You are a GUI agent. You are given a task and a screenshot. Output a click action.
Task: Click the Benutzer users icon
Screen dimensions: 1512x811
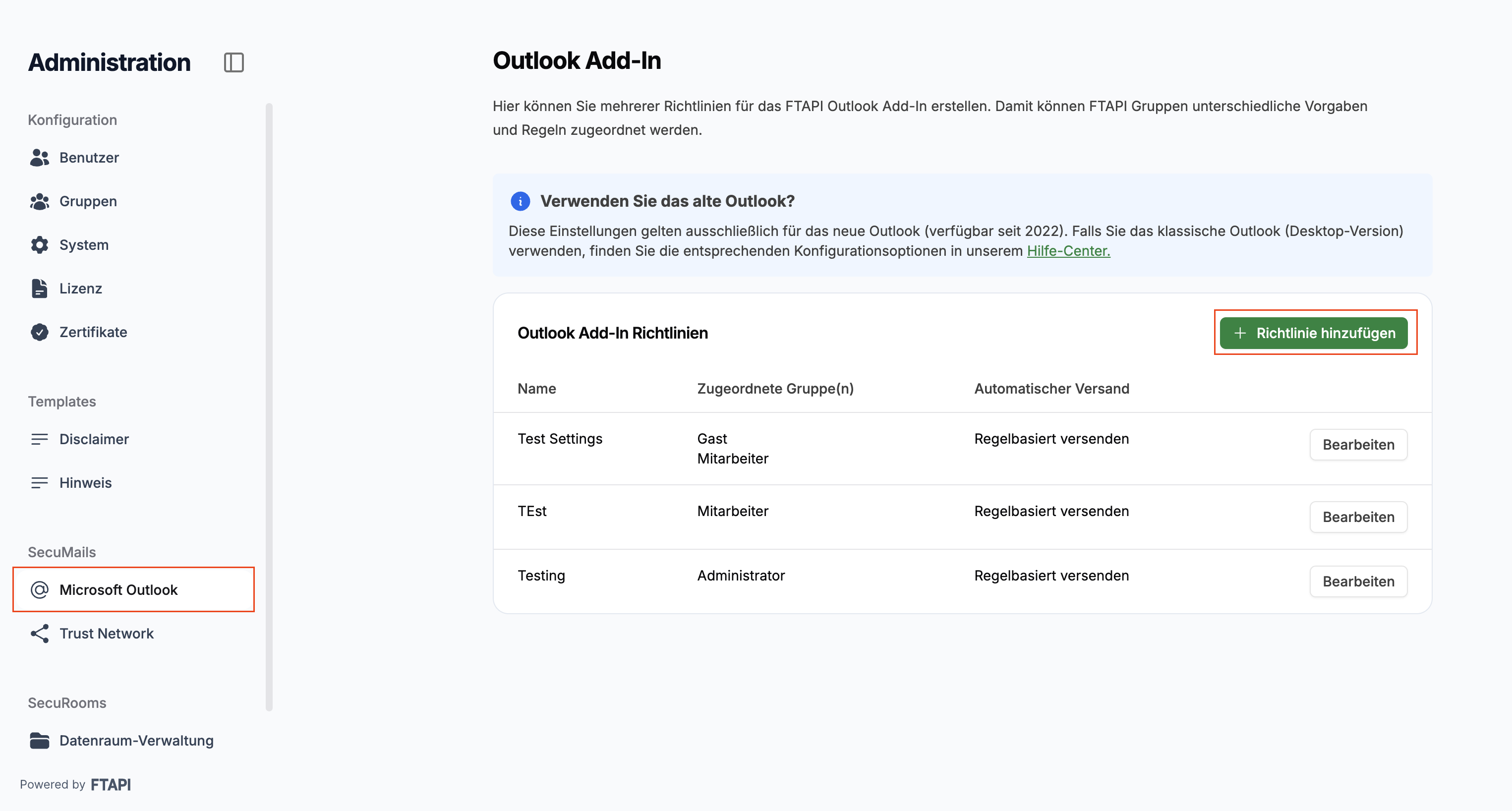[39, 157]
